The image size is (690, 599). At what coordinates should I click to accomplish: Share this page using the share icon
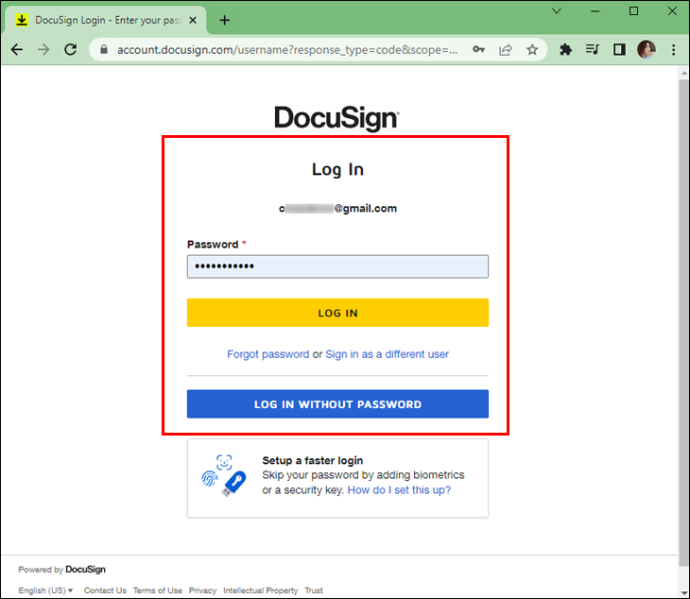click(x=505, y=50)
